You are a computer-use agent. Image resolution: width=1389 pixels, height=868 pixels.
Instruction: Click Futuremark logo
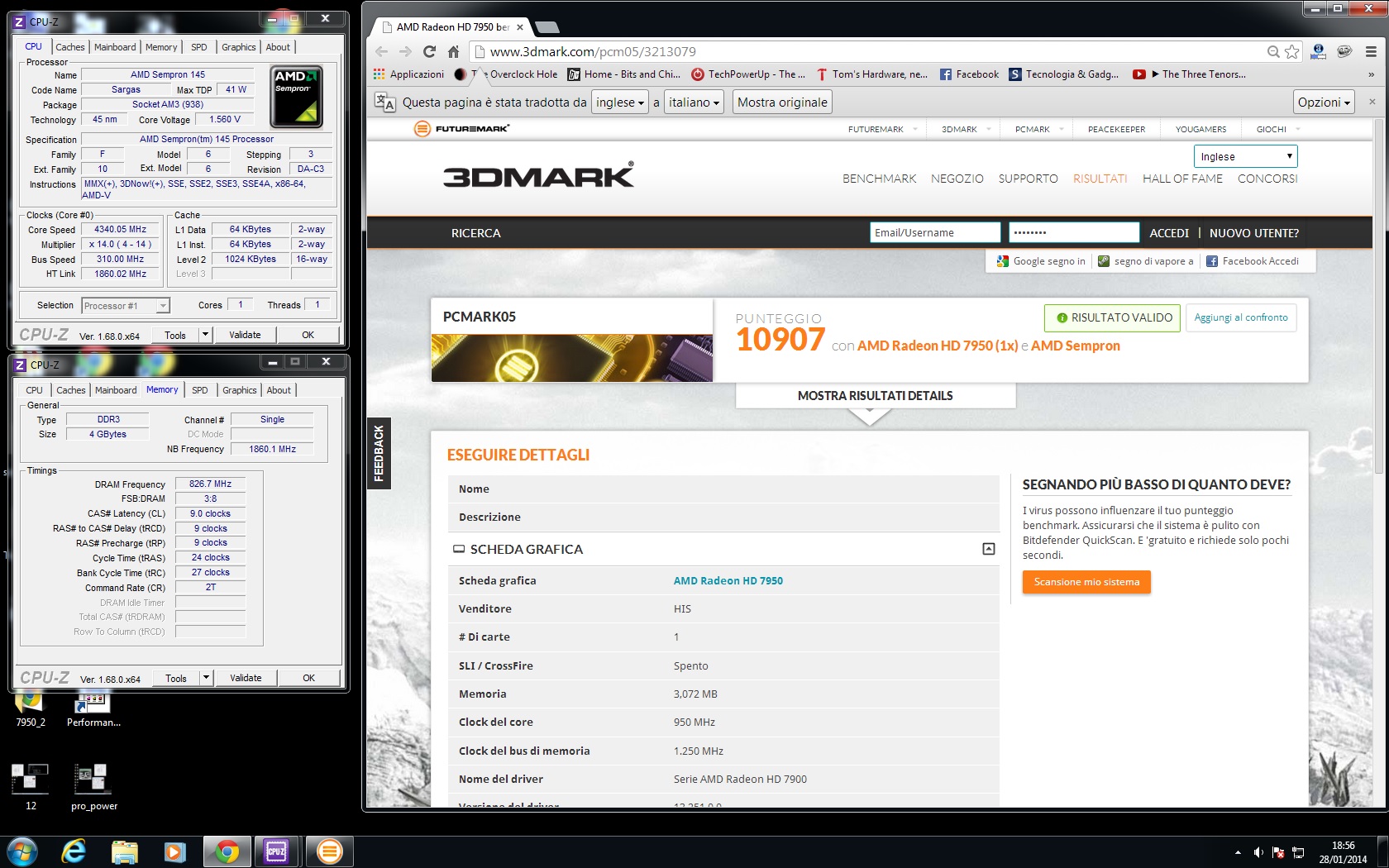(461, 129)
